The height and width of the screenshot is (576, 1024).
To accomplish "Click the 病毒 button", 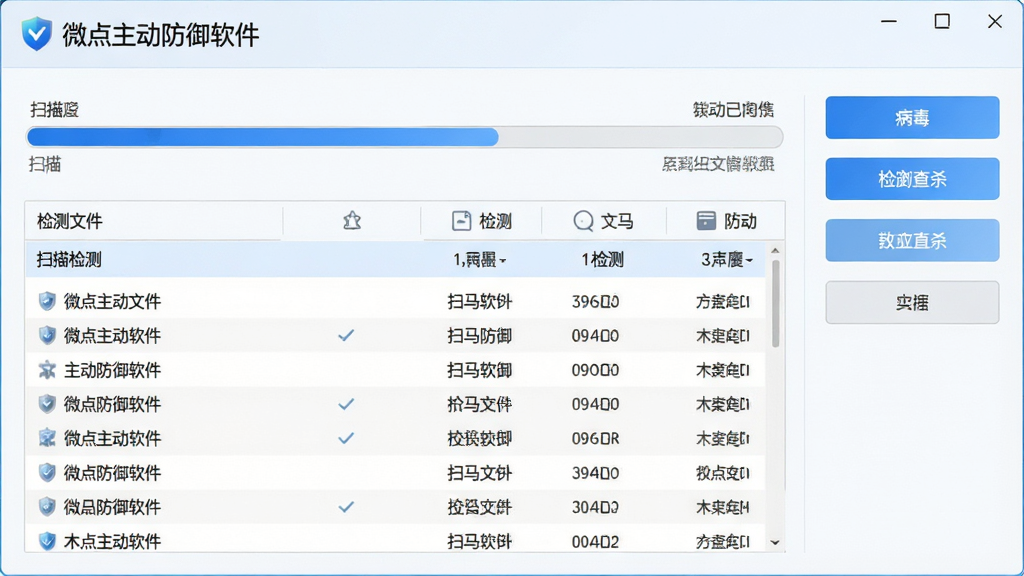I will (912, 118).
